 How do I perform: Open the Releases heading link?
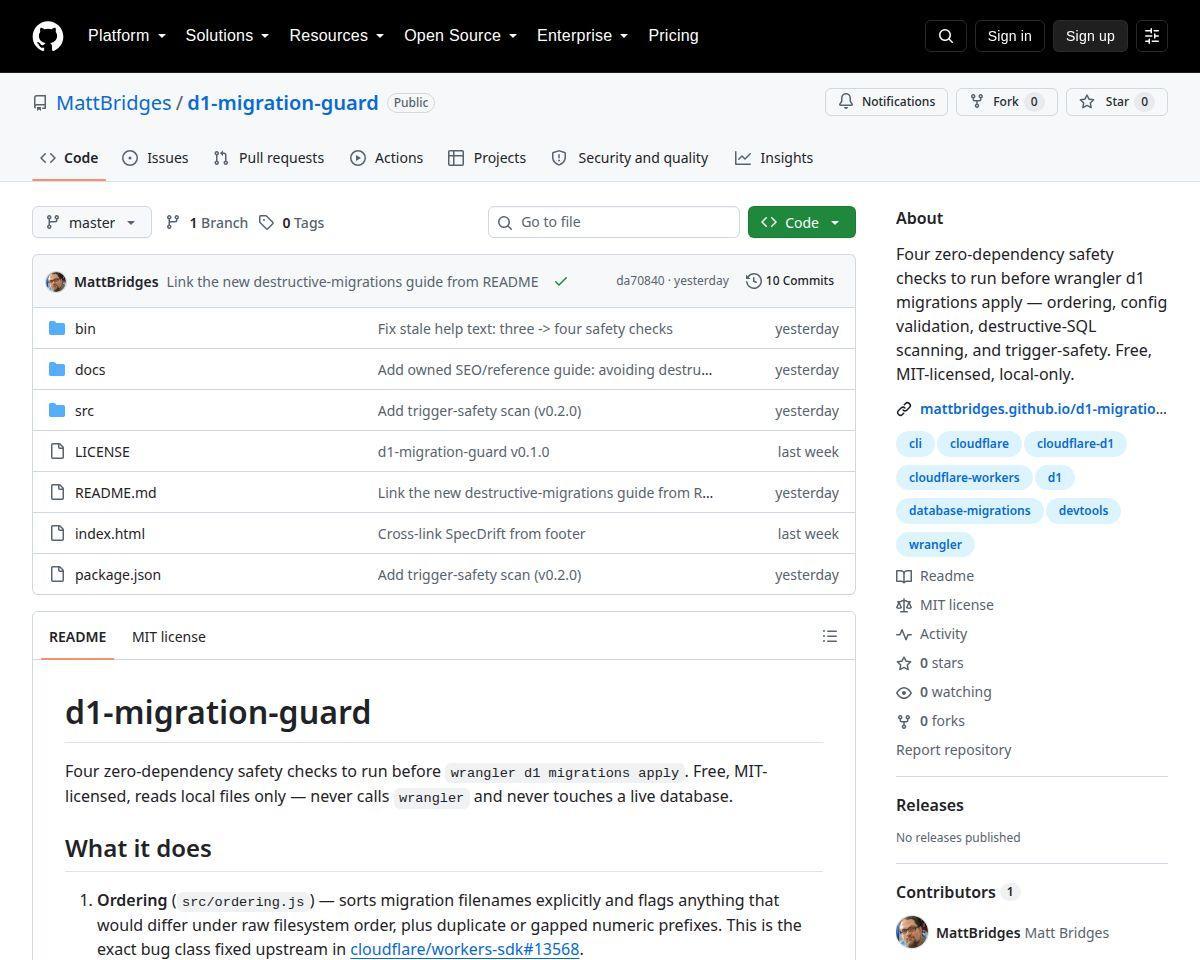[930, 805]
